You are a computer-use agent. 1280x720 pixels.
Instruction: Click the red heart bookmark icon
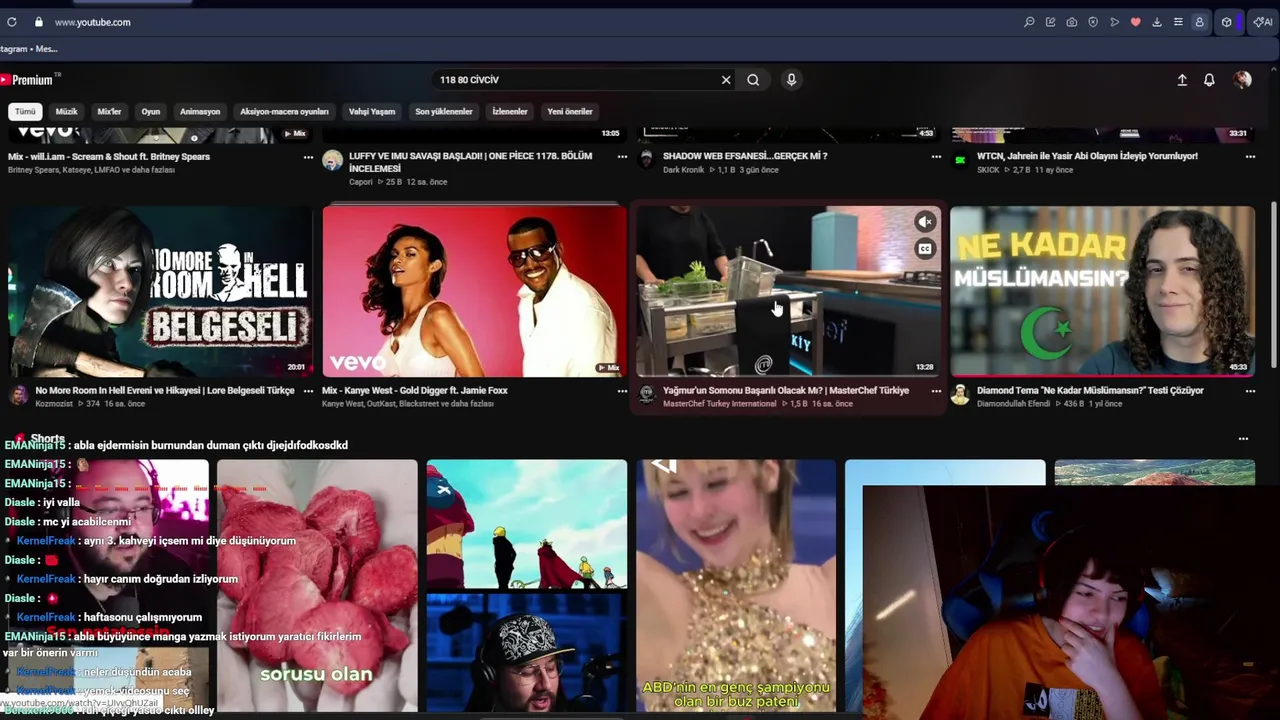click(1135, 22)
